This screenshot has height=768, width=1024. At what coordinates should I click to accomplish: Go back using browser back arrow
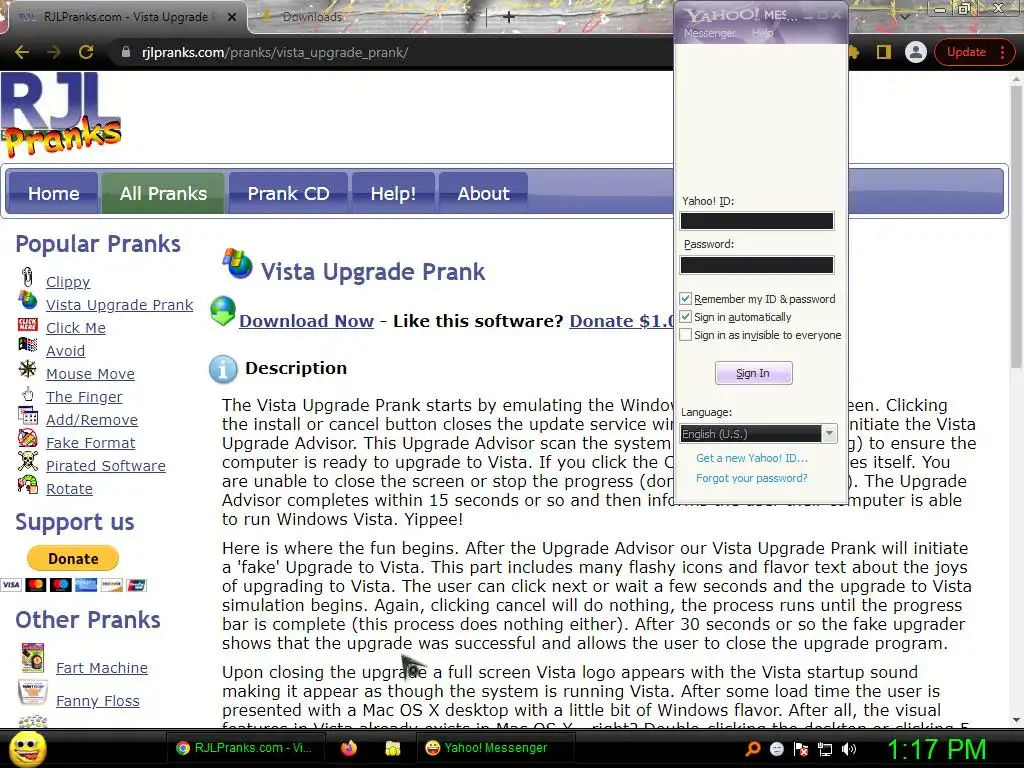coord(22,52)
